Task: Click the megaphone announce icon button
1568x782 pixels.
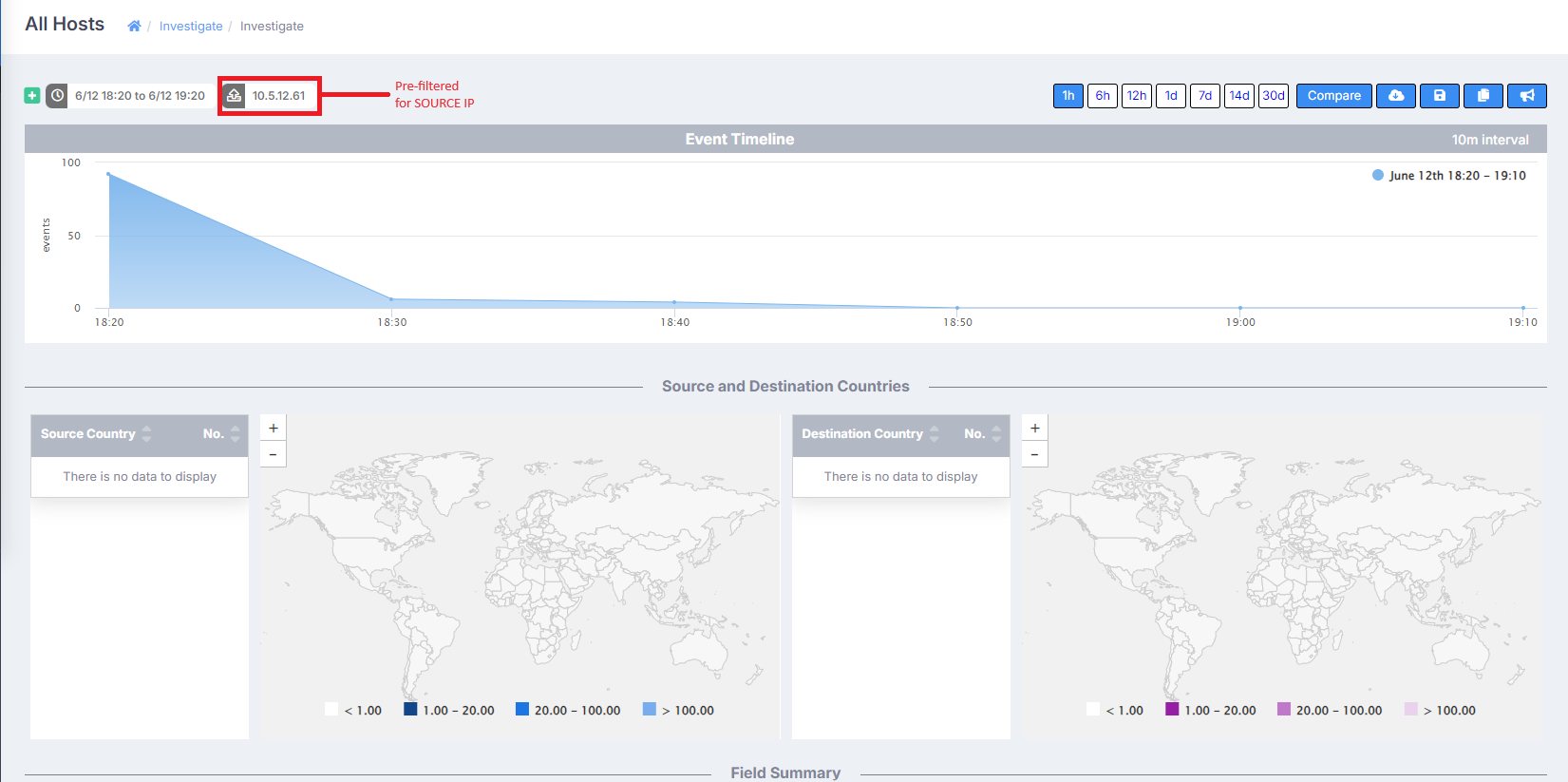Action: tap(1527, 95)
